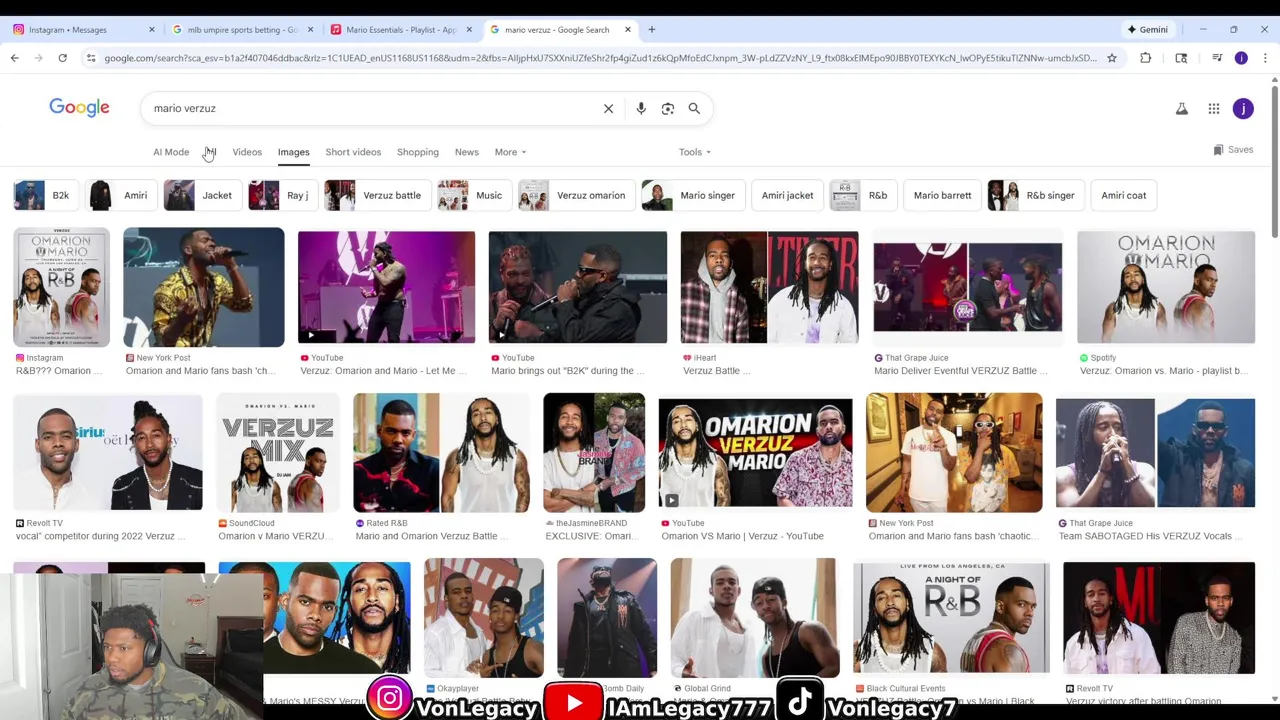The height and width of the screenshot is (720, 1280).
Task: Click the magnifying glass search icon
Action: (694, 108)
